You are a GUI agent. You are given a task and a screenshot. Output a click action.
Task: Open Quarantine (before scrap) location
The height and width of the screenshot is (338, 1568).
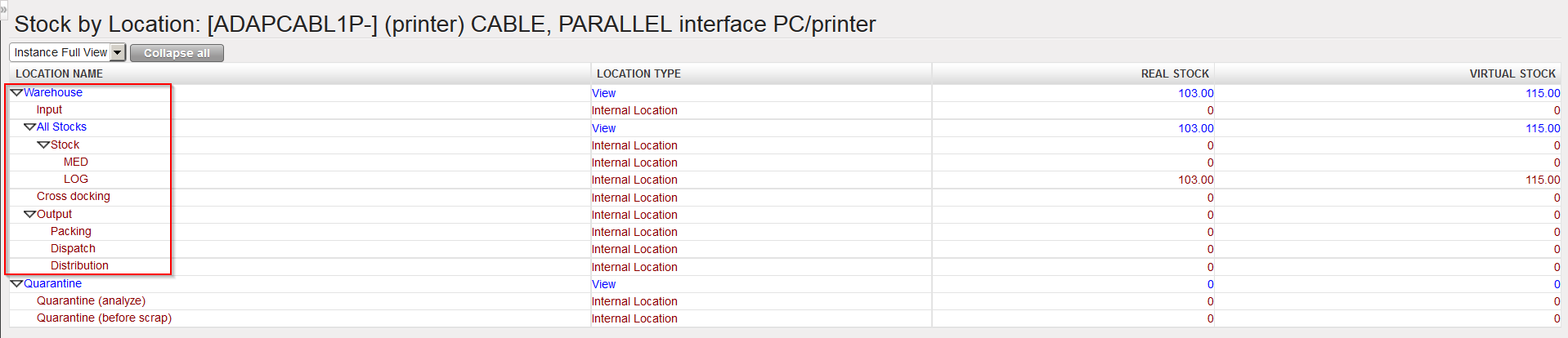[104, 318]
